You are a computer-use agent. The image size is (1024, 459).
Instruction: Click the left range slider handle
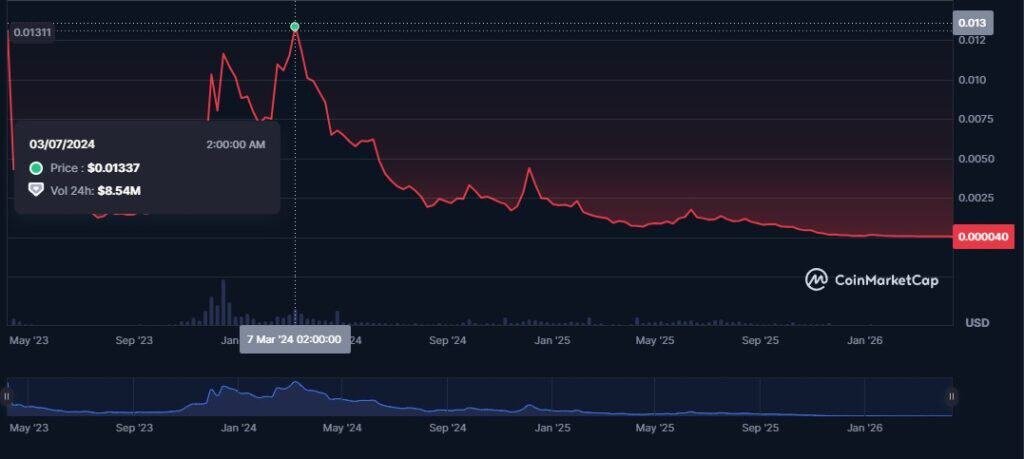click(x=7, y=396)
